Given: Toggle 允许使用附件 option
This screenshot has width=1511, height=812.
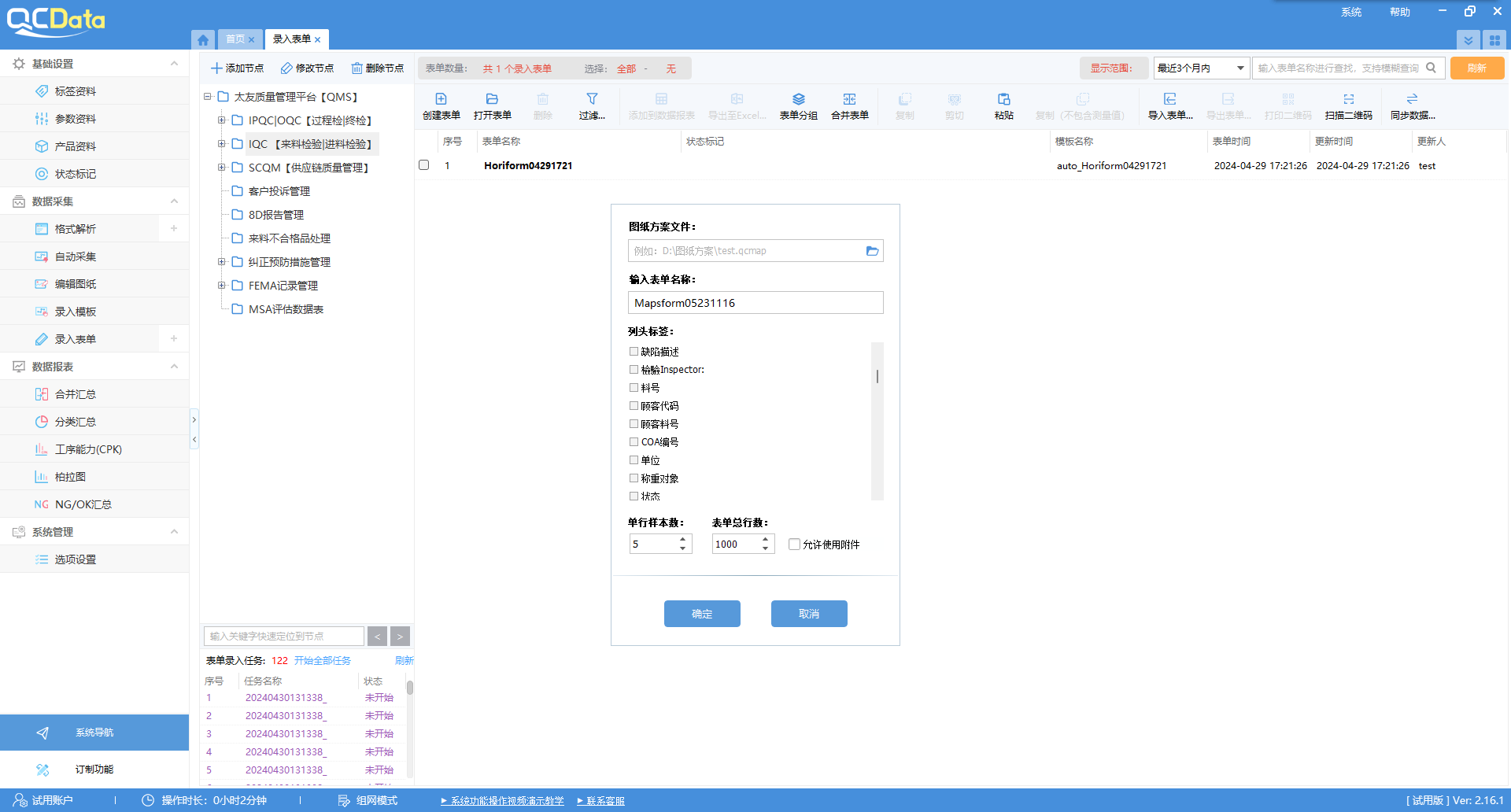Looking at the screenshot, I should pos(794,544).
